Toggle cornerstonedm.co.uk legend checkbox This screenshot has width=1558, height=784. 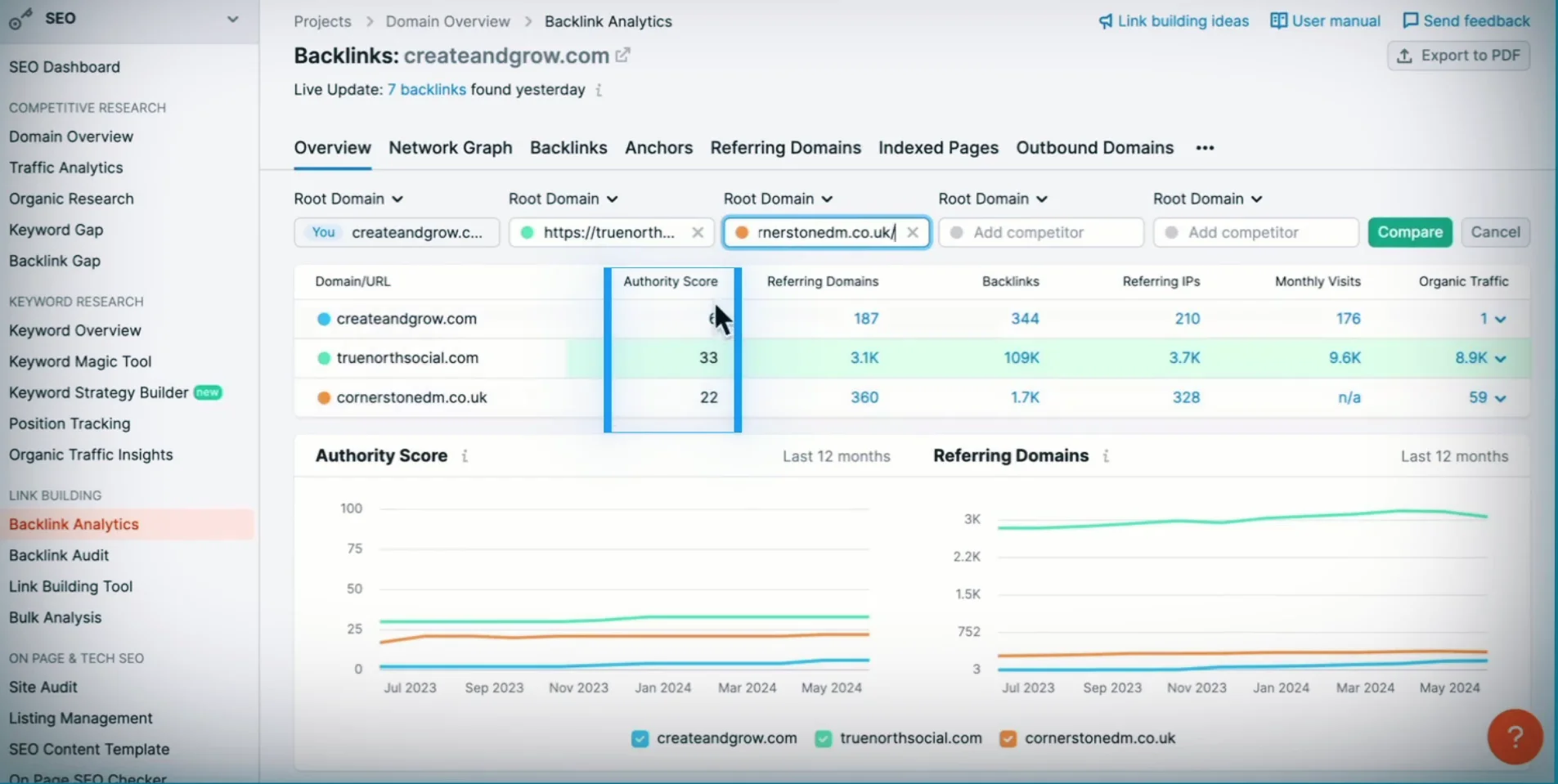pyautogui.click(x=1008, y=739)
